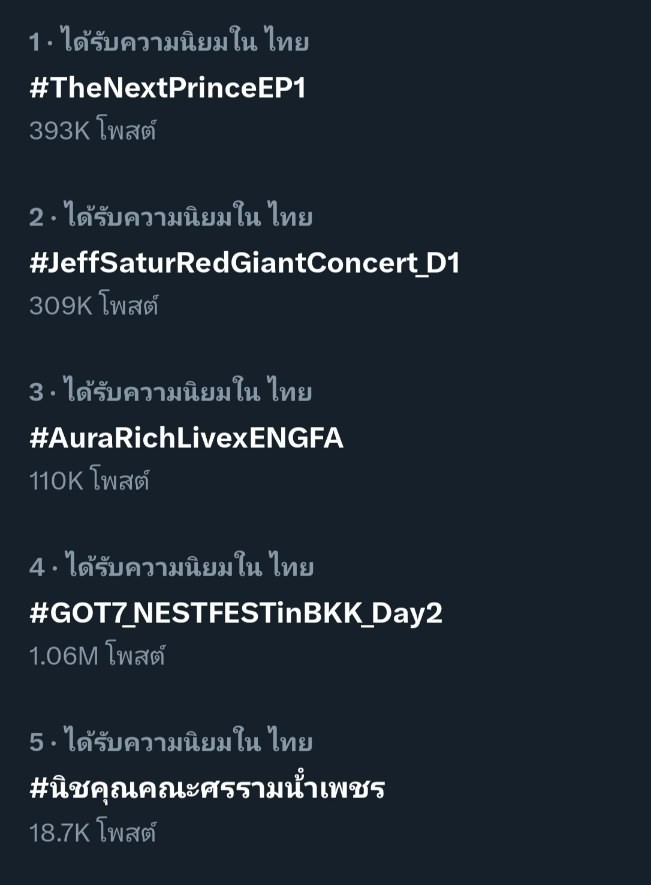Open the #JeffSaturRedGiantConcert_D1 hashtag
This screenshot has width=651, height=885.
pyautogui.click(x=244, y=264)
